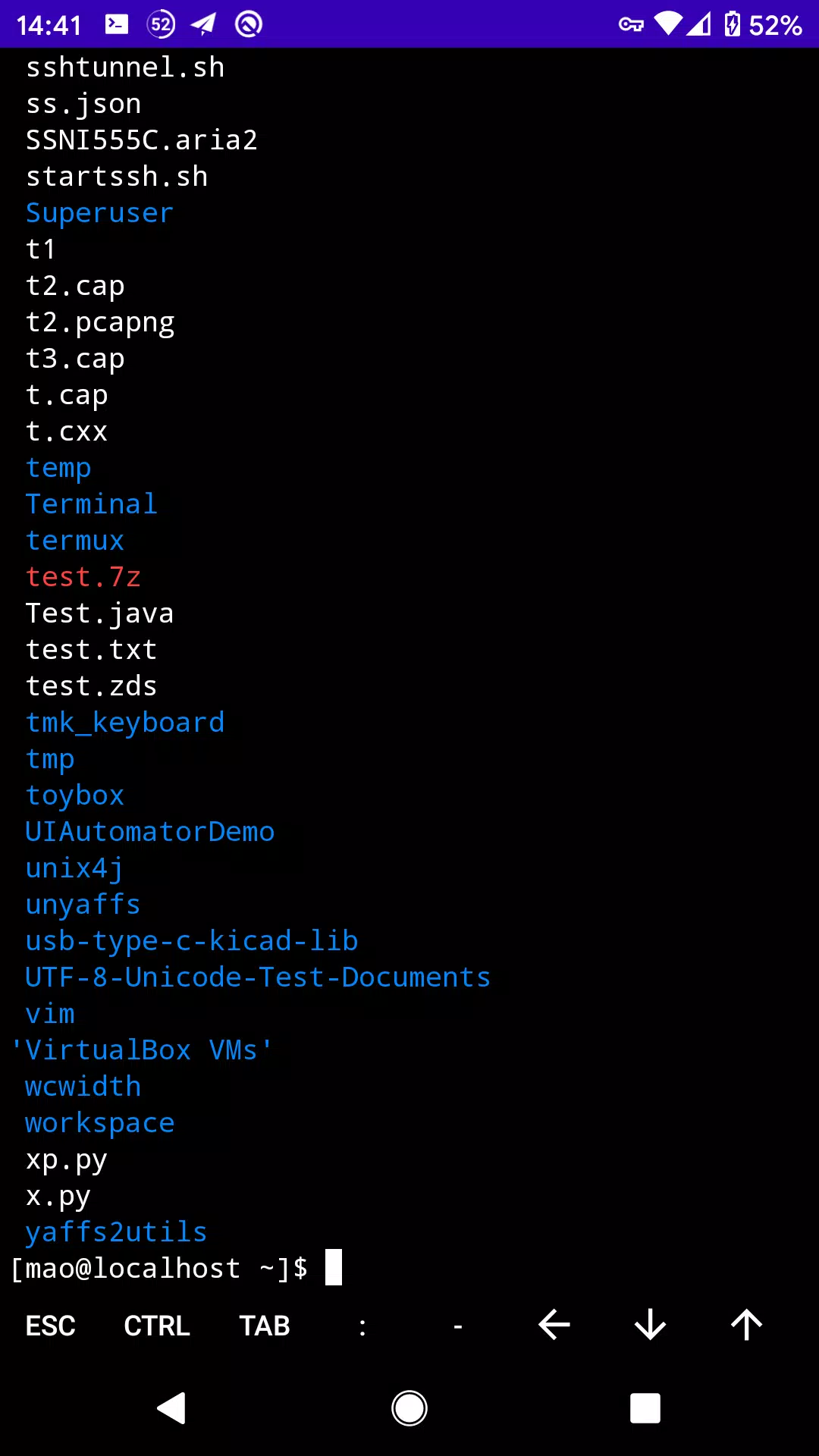Tap the battery percentage indicator
This screenshot has height=1456, width=819.
775,25
